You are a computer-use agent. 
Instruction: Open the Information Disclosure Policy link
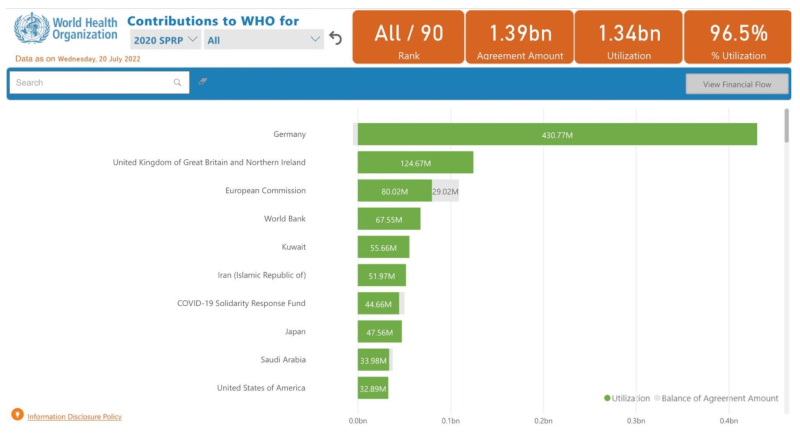point(74,417)
